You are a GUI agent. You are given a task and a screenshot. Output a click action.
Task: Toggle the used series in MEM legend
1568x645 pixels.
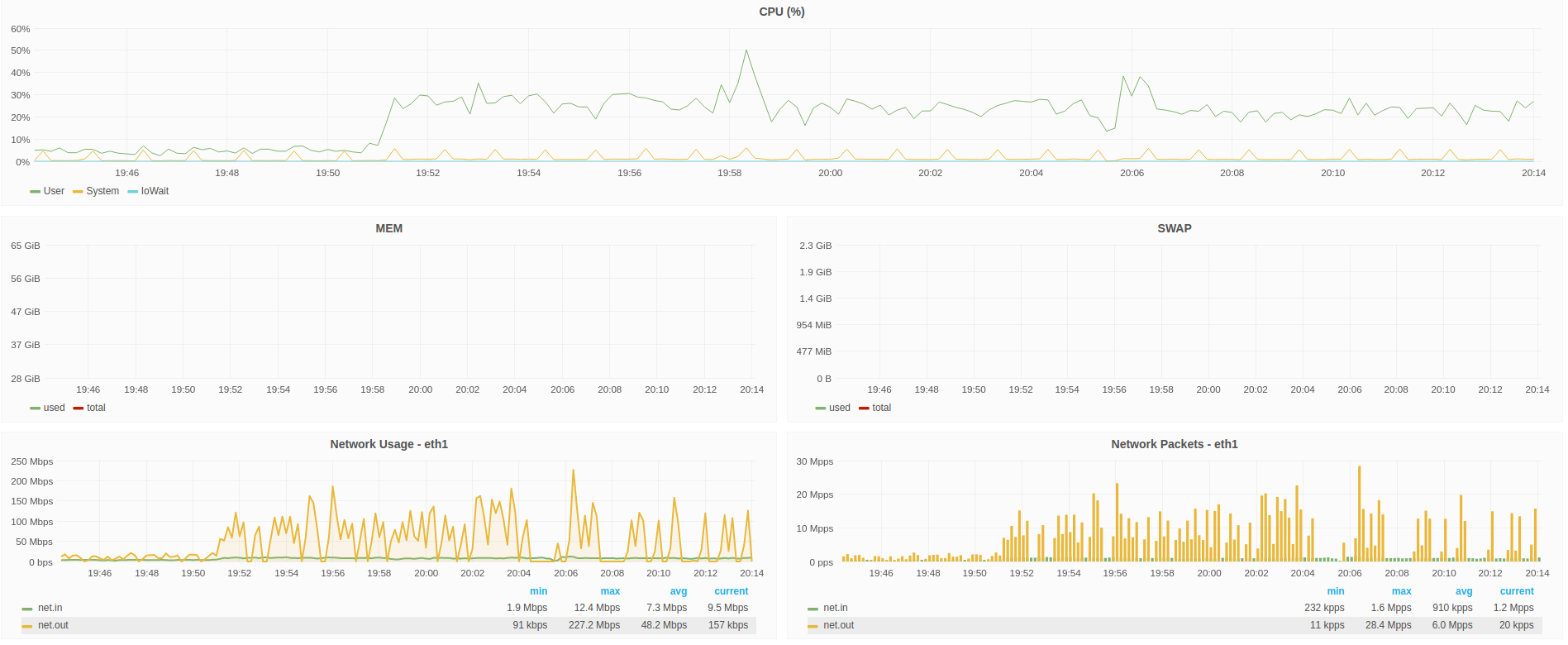(54, 408)
